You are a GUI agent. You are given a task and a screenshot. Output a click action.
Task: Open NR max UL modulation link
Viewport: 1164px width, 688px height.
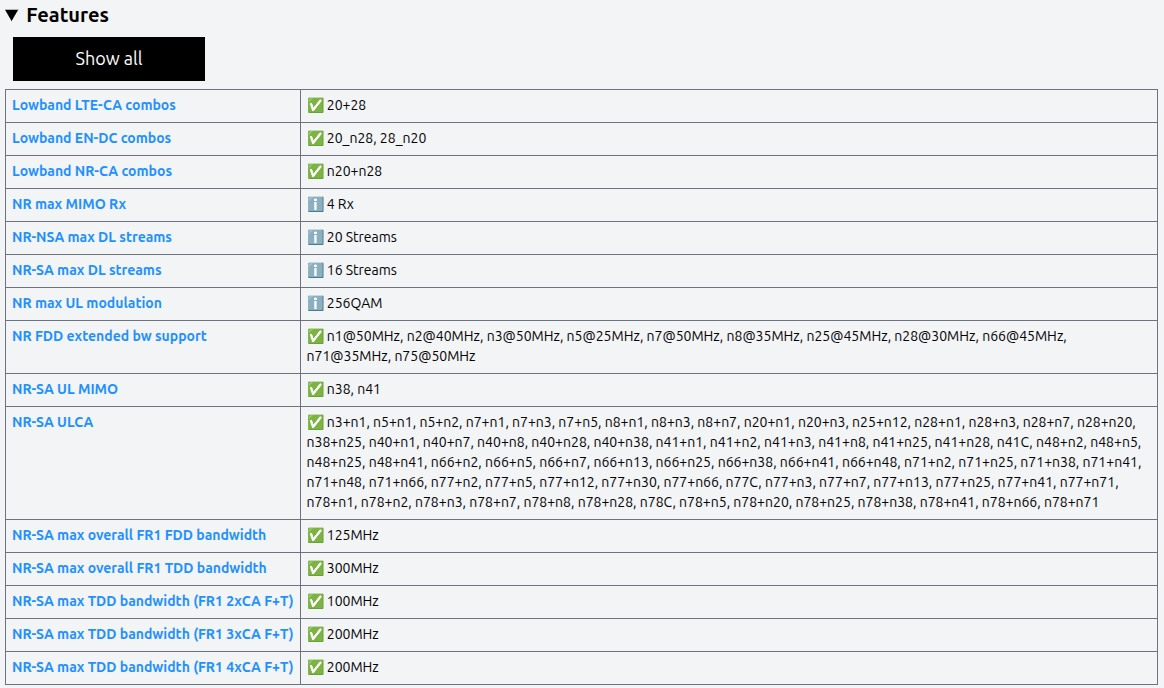click(x=87, y=303)
